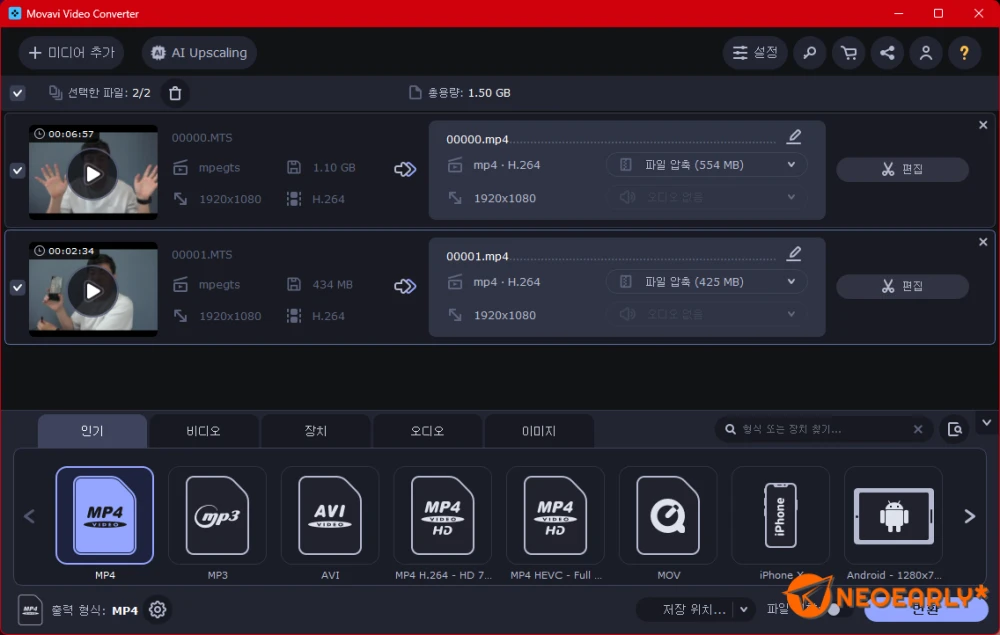
Task: Rename 00000.mp4 with pencil icon
Action: point(794,136)
